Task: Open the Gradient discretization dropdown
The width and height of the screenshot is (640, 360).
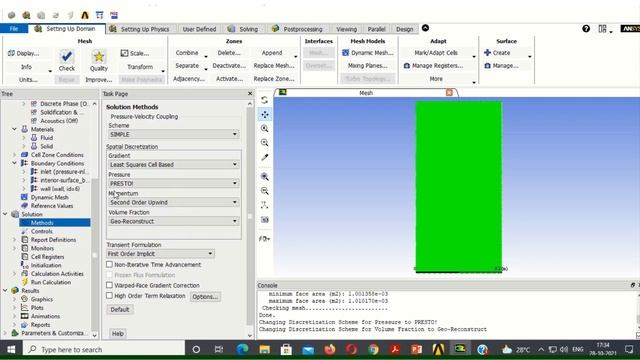Action: click(173, 164)
